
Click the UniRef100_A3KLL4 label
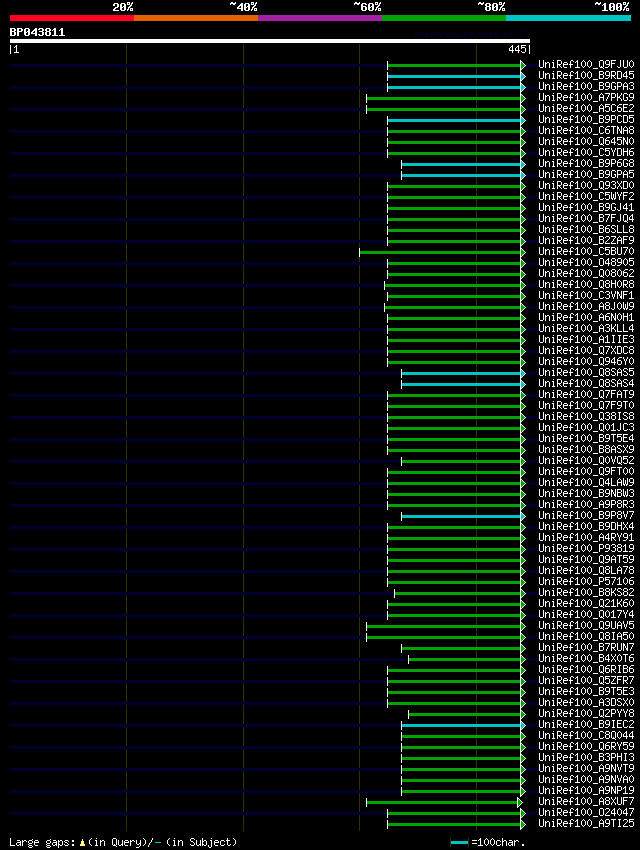coord(586,329)
